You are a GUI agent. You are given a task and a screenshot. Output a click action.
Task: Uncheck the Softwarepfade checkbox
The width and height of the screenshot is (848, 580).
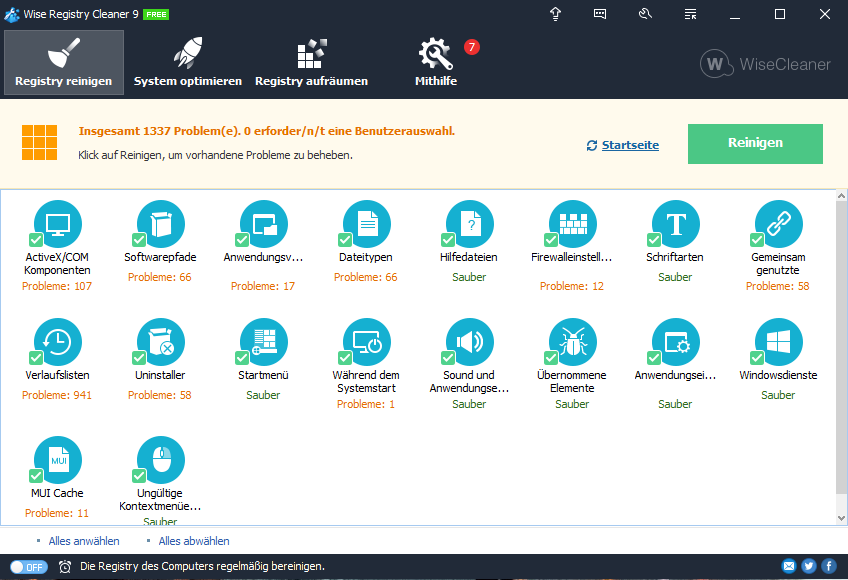[139, 240]
